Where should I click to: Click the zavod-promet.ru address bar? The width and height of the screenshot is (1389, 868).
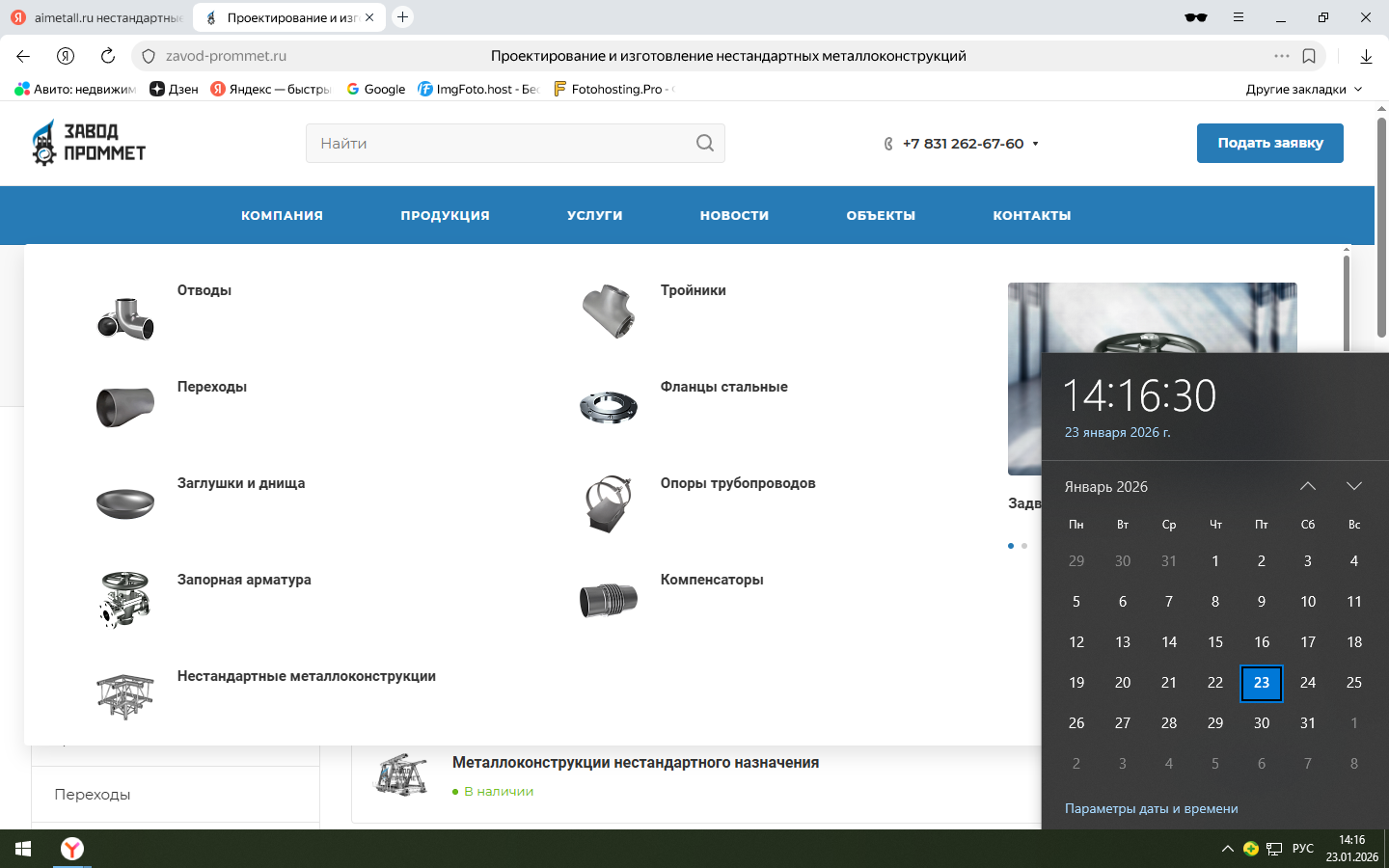(728, 56)
